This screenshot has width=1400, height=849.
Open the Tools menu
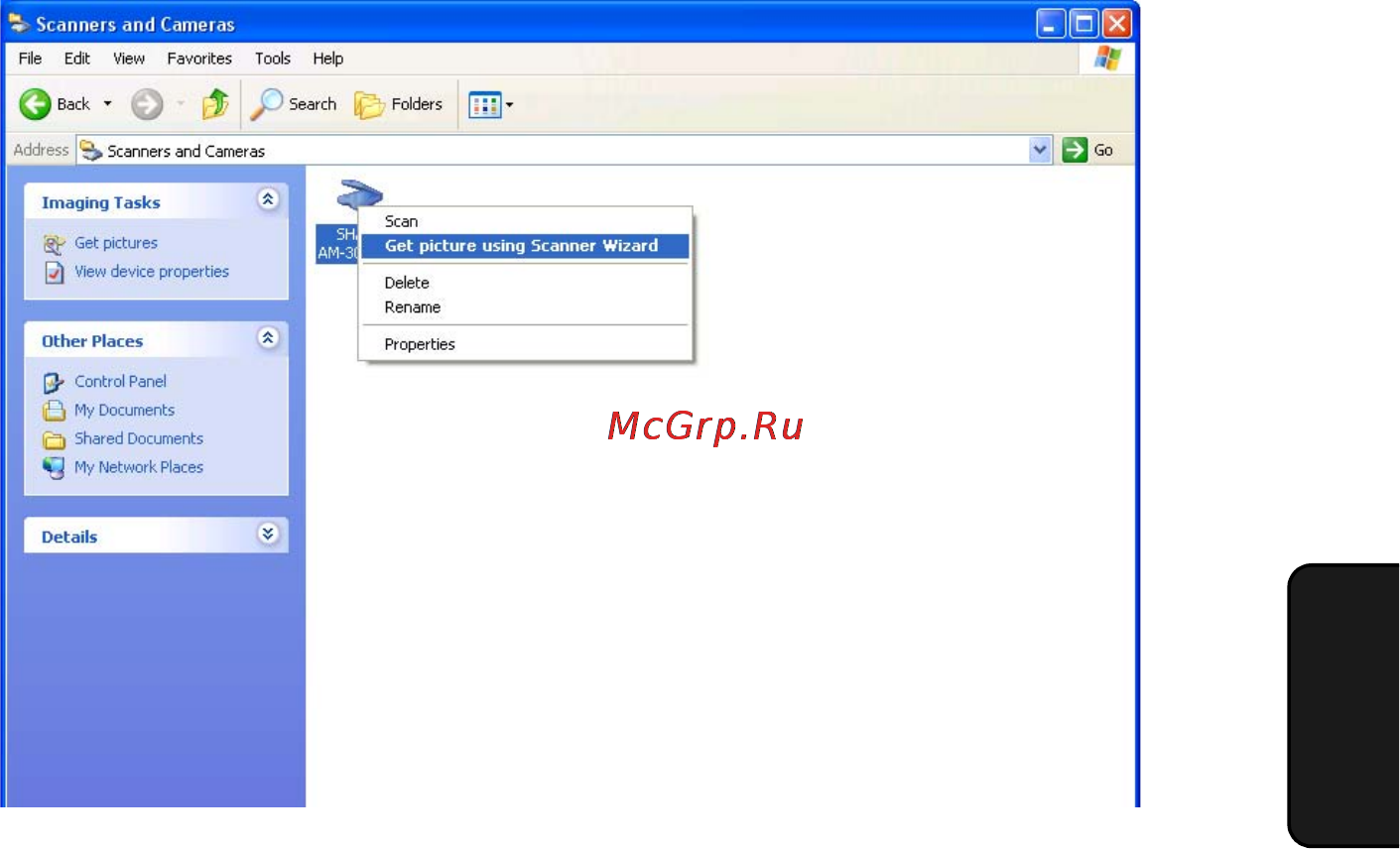273,59
